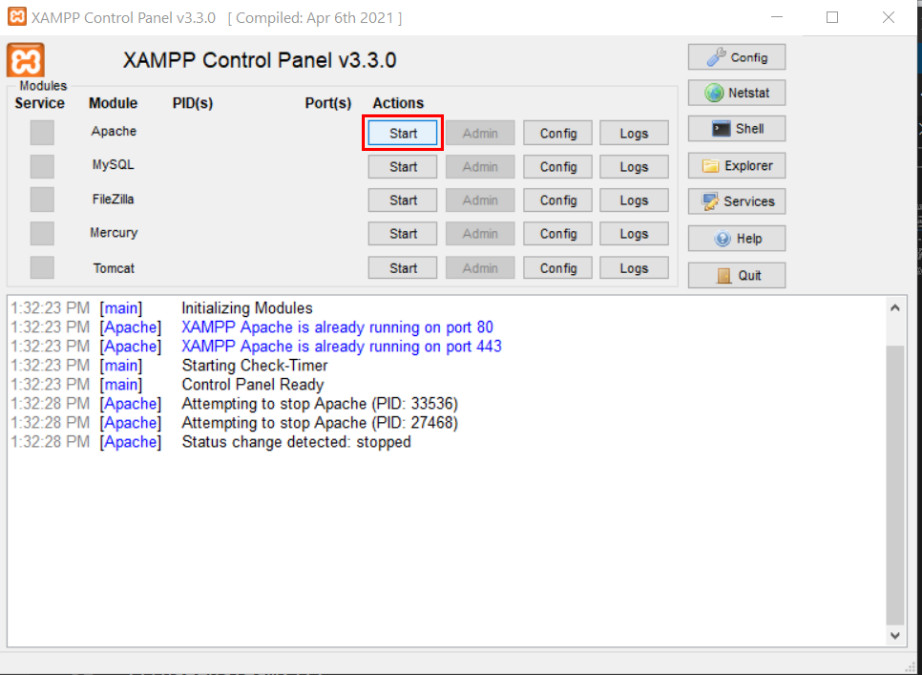Start the Apache module
This screenshot has height=675, width=922.
click(403, 133)
